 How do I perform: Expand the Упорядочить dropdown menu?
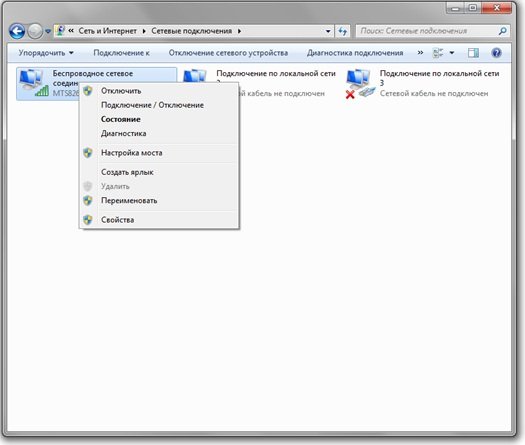[46, 53]
